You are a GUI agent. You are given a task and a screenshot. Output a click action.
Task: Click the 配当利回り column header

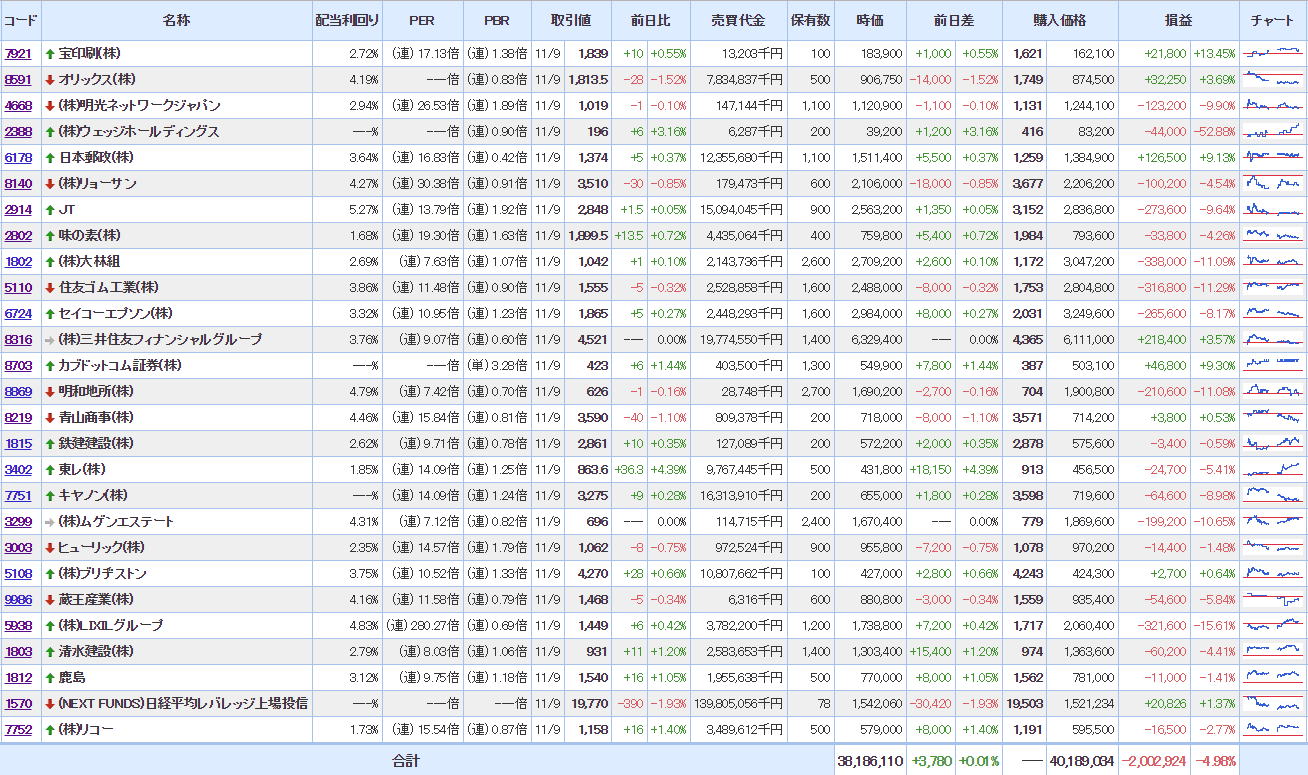pyautogui.click(x=347, y=21)
